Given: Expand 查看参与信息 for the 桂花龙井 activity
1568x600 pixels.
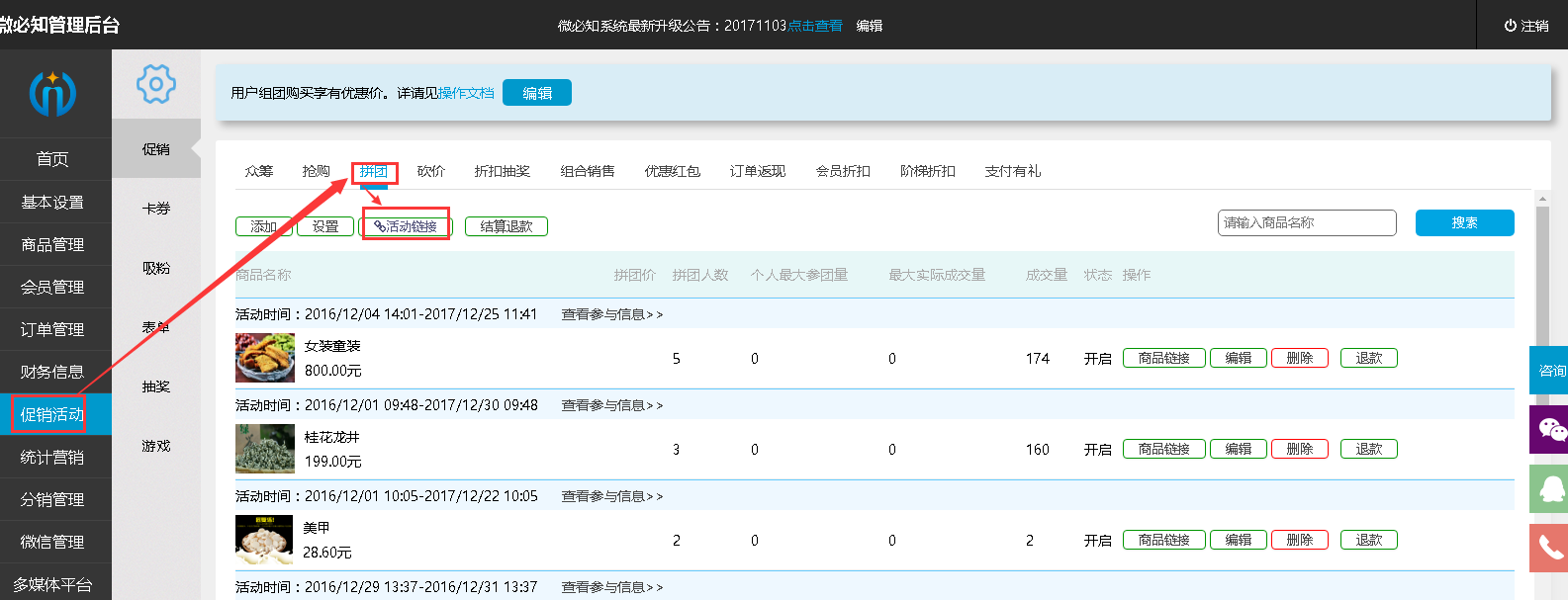Looking at the screenshot, I should tap(611, 405).
